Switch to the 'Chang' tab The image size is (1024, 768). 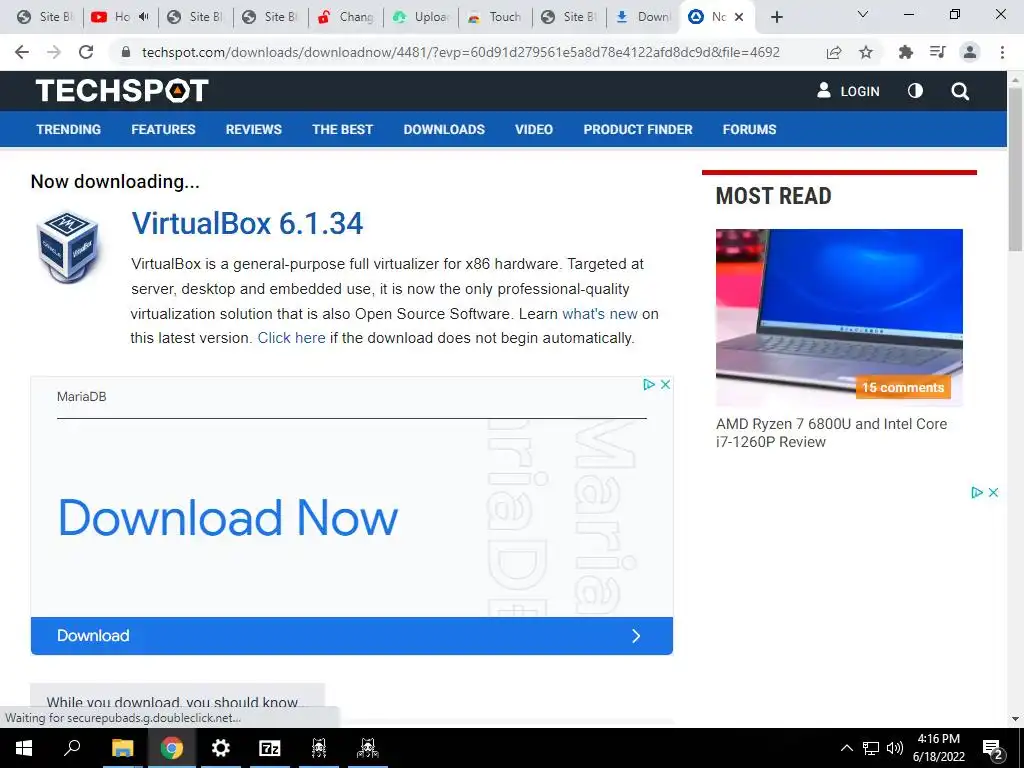pos(346,17)
